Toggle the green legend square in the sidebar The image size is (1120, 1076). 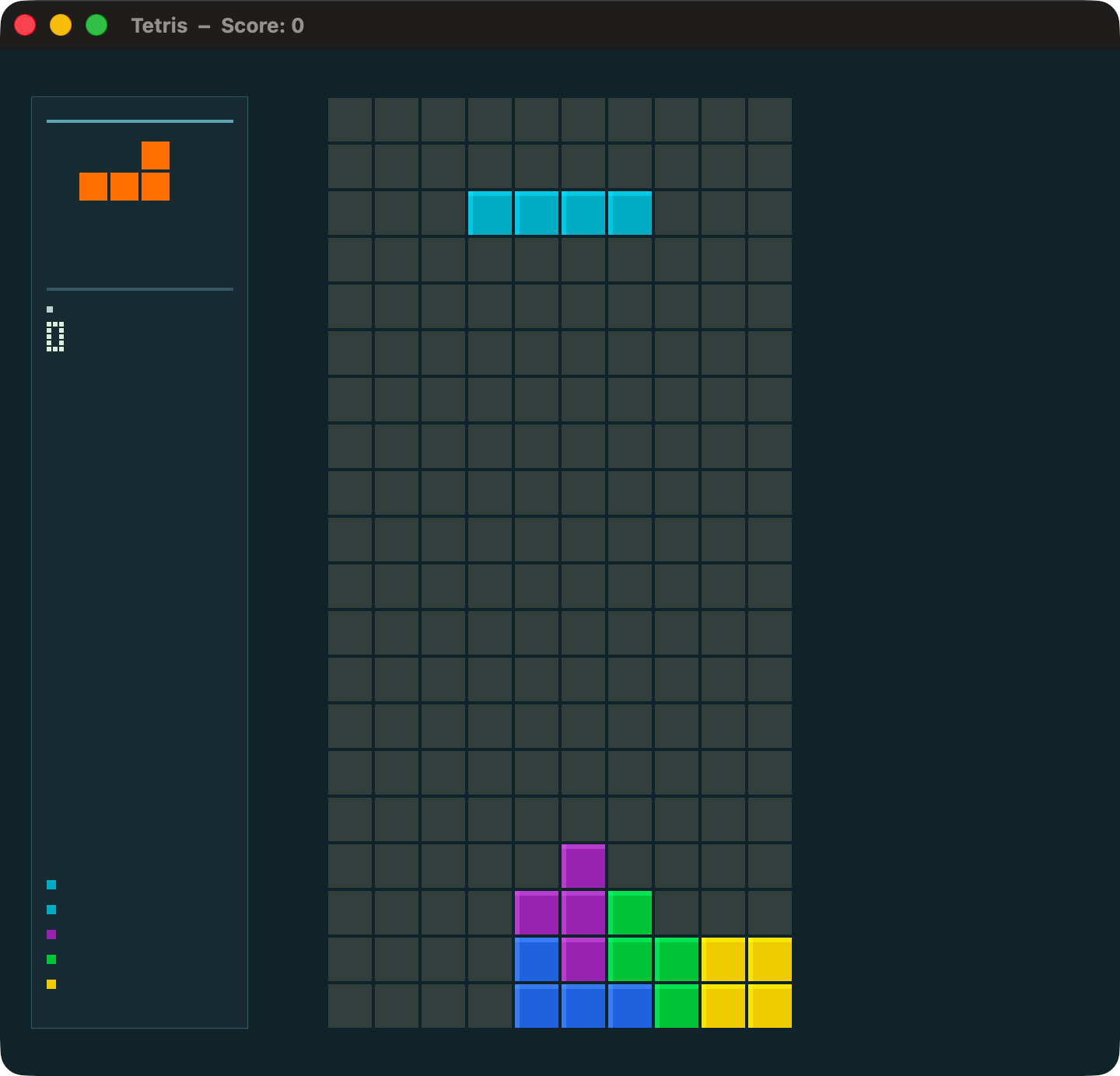tap(51, 958)
